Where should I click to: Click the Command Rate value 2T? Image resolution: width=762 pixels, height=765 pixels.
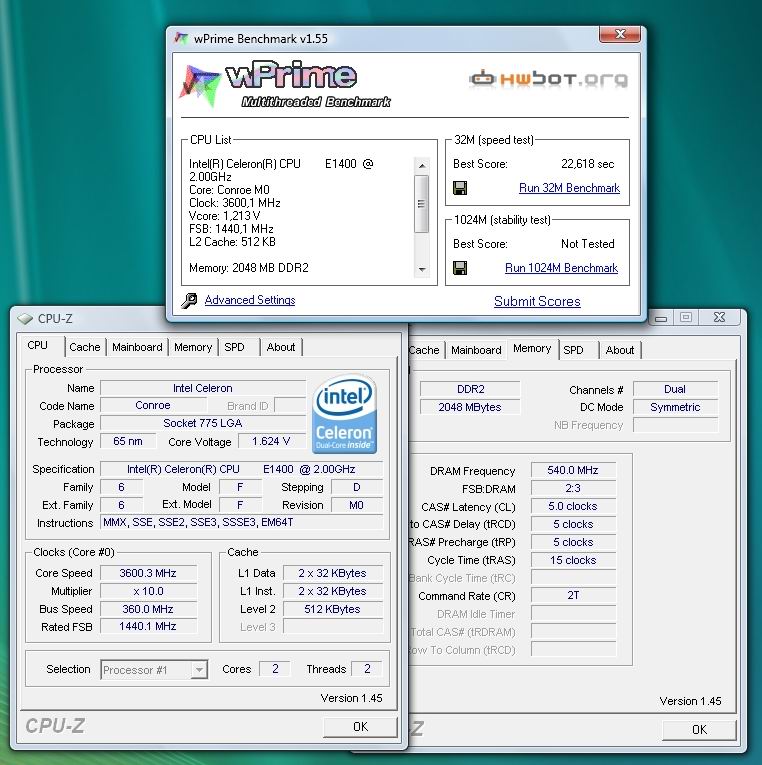(573, 596)
